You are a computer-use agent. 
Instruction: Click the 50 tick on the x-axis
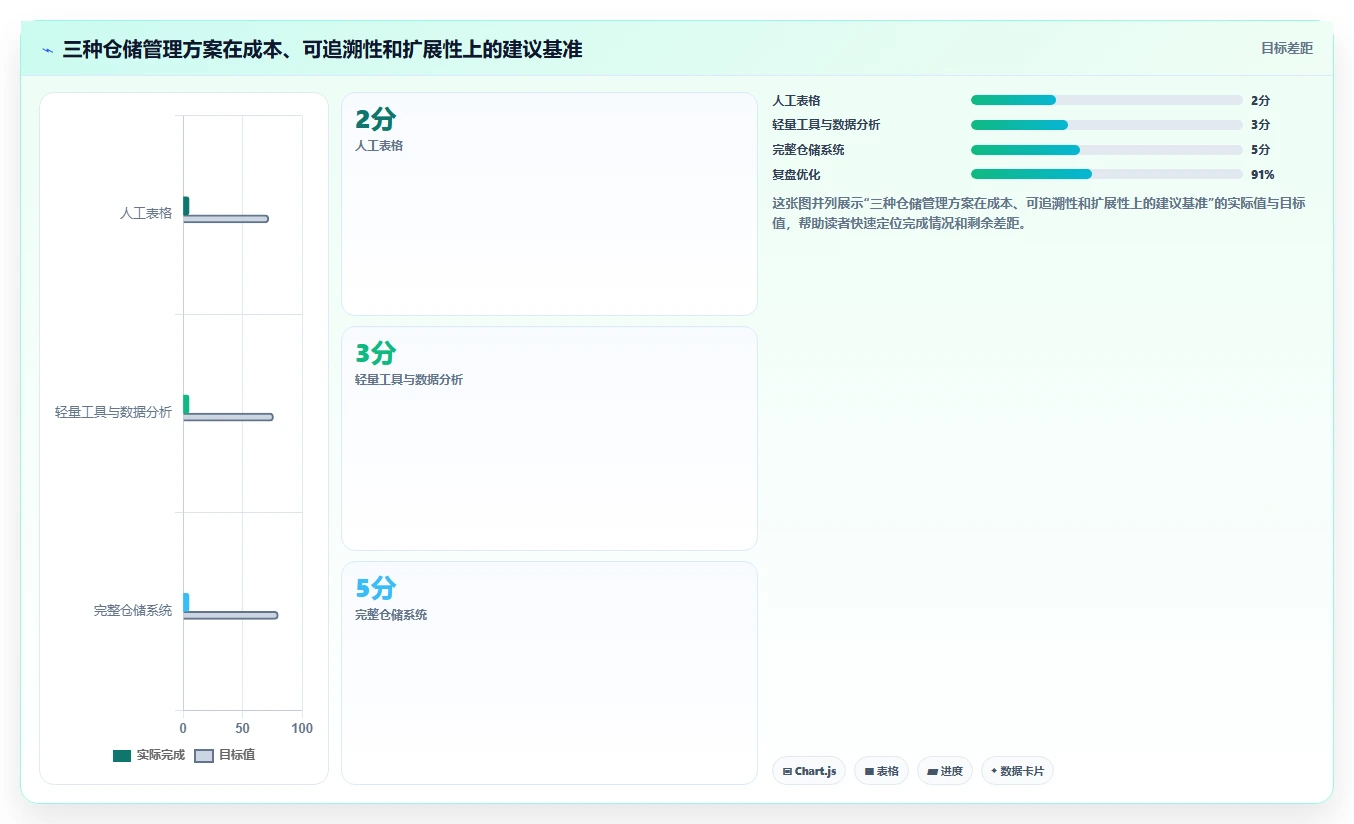[x=243, y=728]
